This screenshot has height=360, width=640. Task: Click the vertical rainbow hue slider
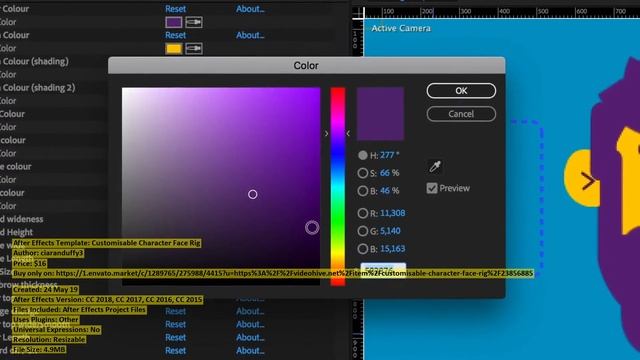click(338, 187)
